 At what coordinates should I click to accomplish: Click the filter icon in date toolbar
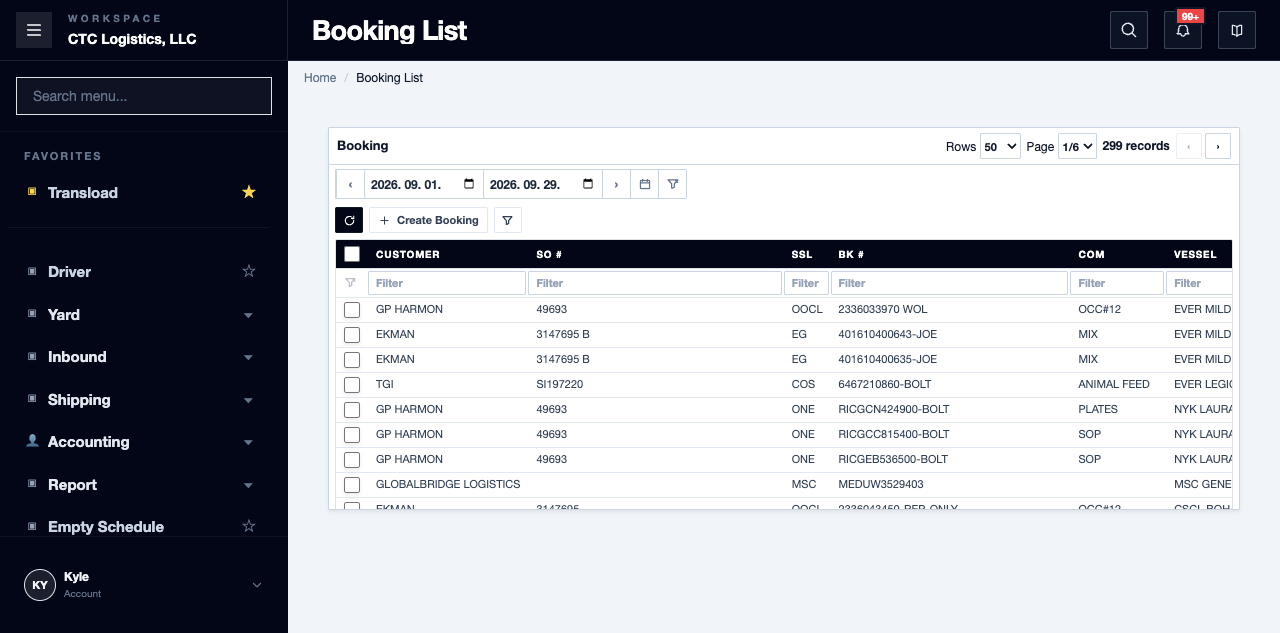pos(673,184)
